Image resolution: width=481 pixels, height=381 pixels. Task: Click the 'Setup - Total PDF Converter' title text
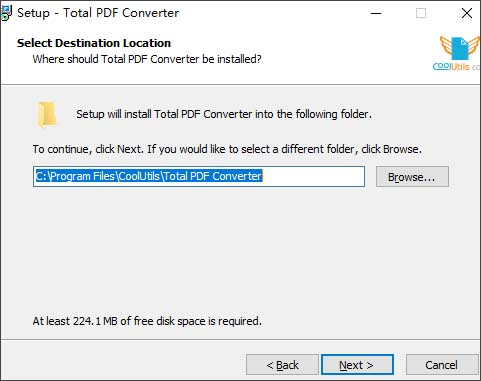coord(98,13)
